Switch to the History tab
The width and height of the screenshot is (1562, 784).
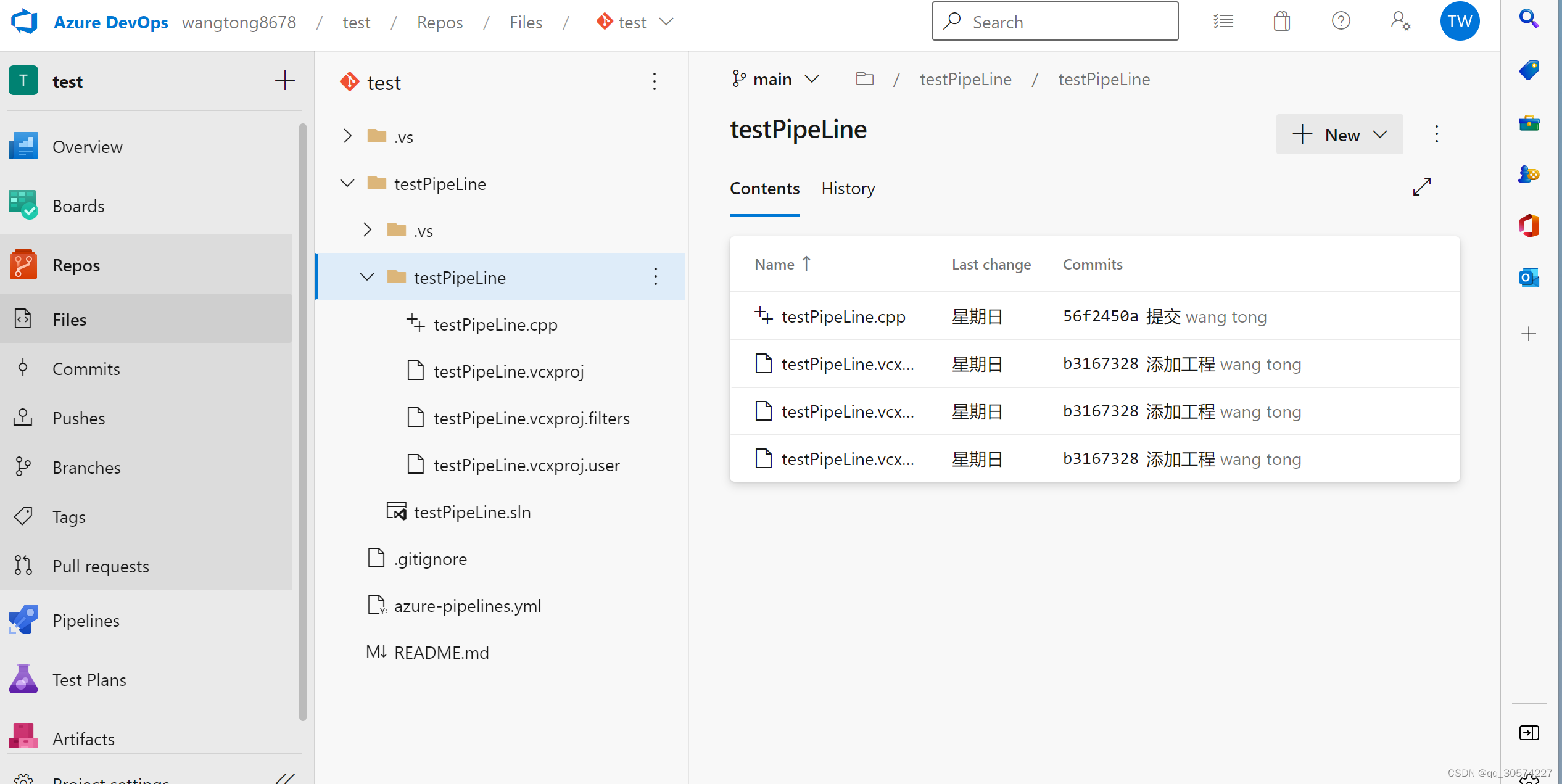[x=848, y=188]
